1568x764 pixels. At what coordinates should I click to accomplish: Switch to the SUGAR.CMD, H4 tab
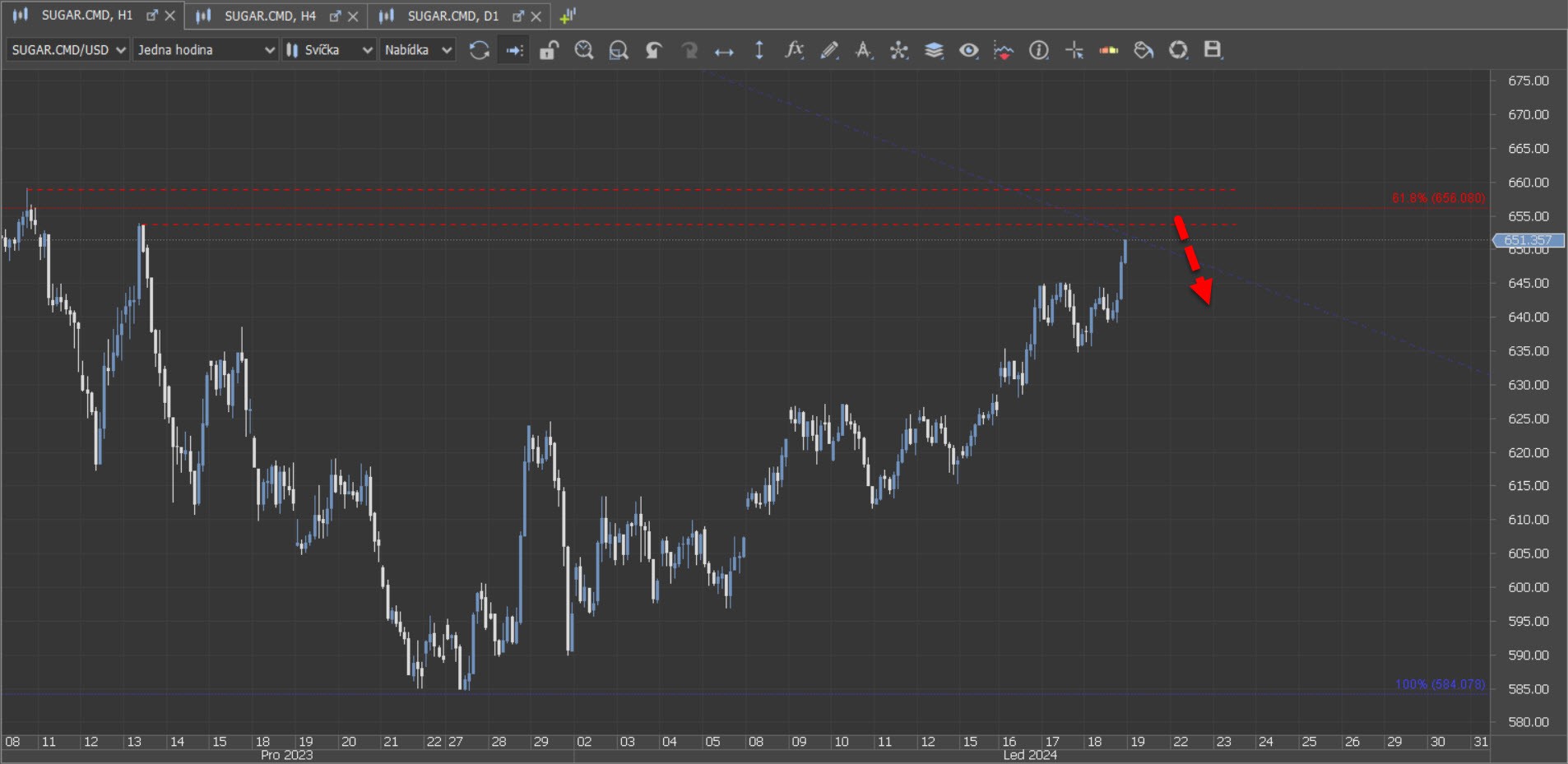point(270,16)
